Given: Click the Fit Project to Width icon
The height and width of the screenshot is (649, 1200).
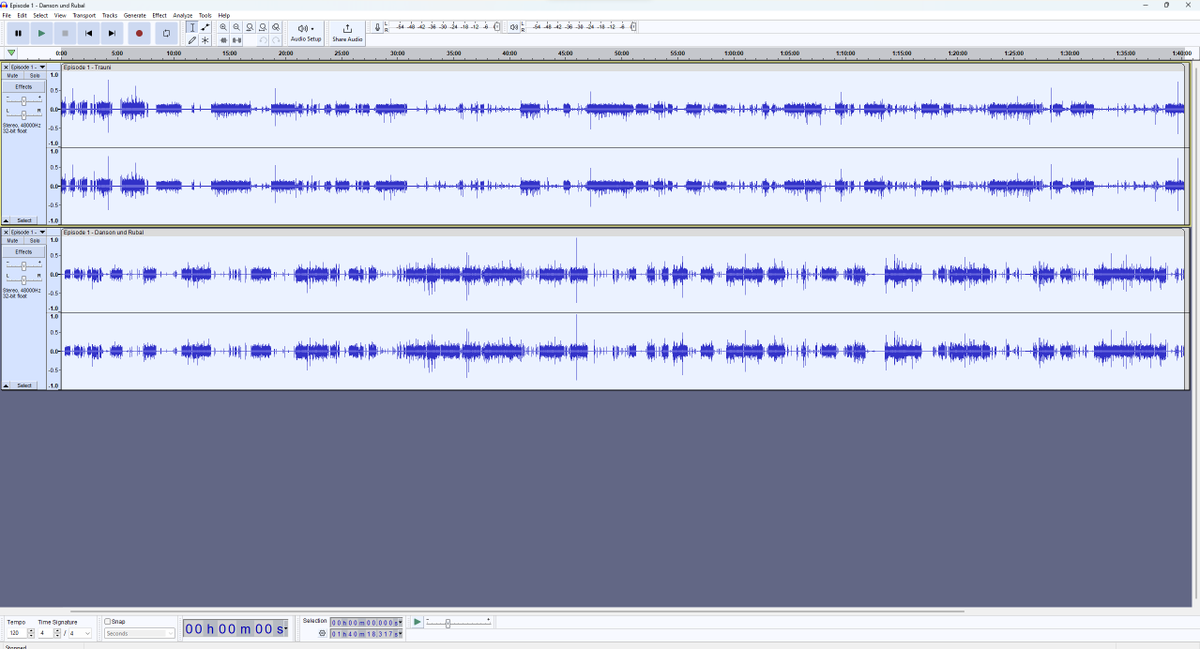Looking at the screenshot, I should coord(263,27).
